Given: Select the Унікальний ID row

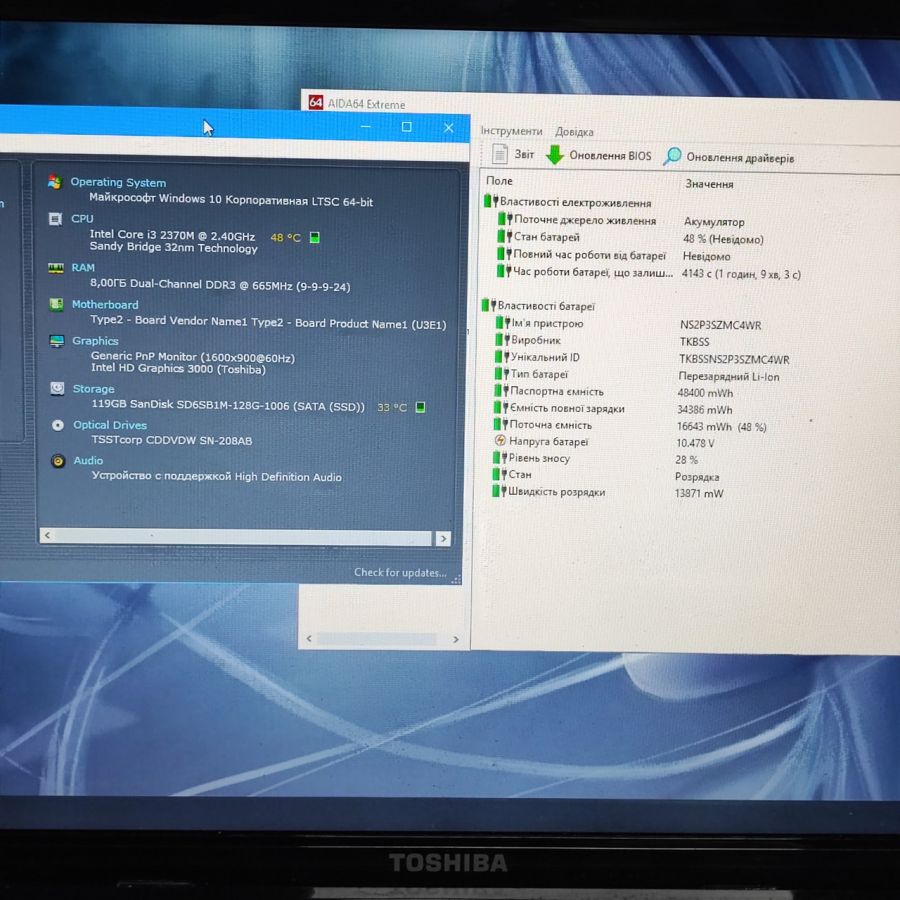Looking at the screenshot, I should click(x=642, y=358).
